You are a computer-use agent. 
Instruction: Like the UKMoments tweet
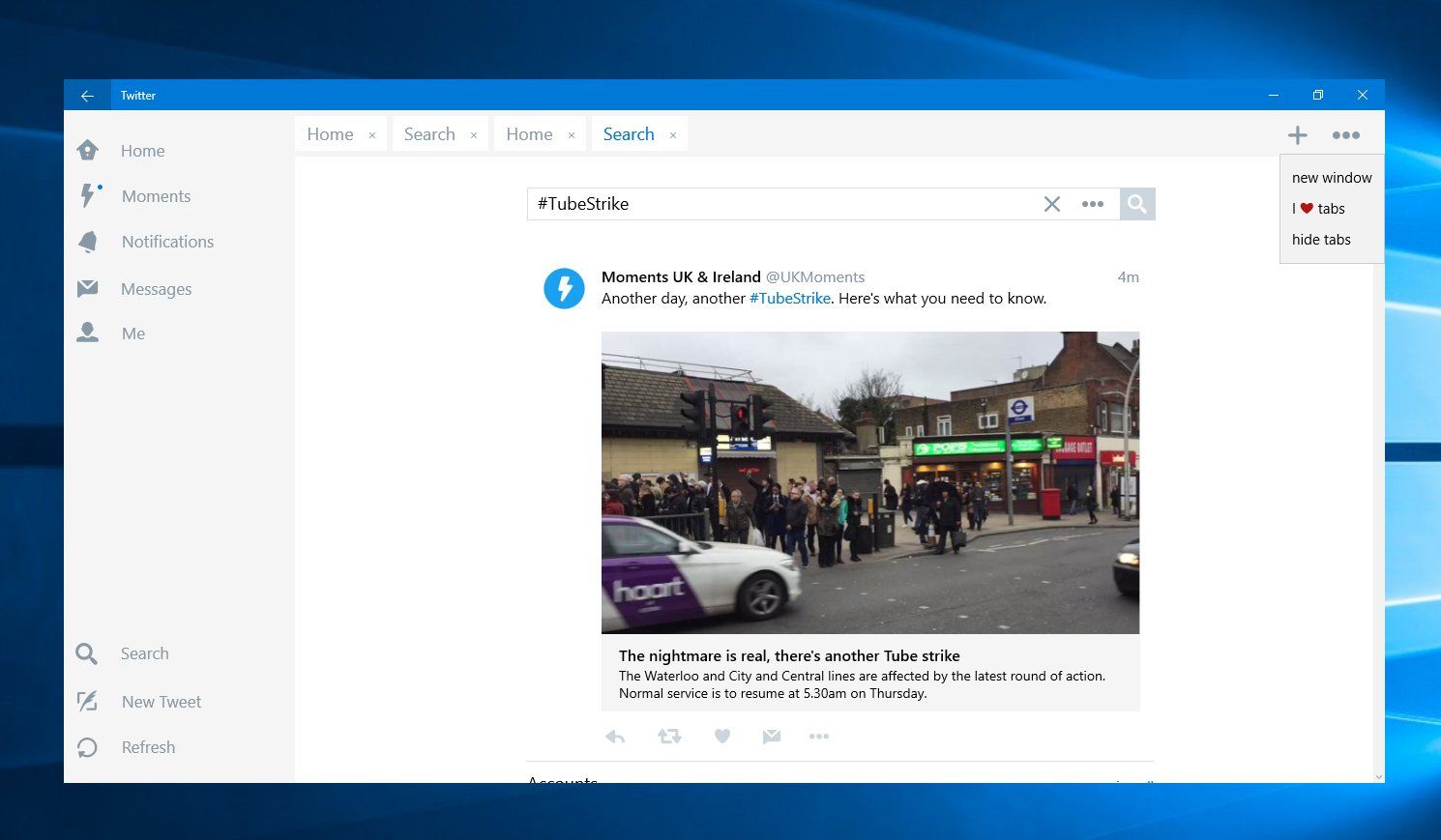[722, 736]
